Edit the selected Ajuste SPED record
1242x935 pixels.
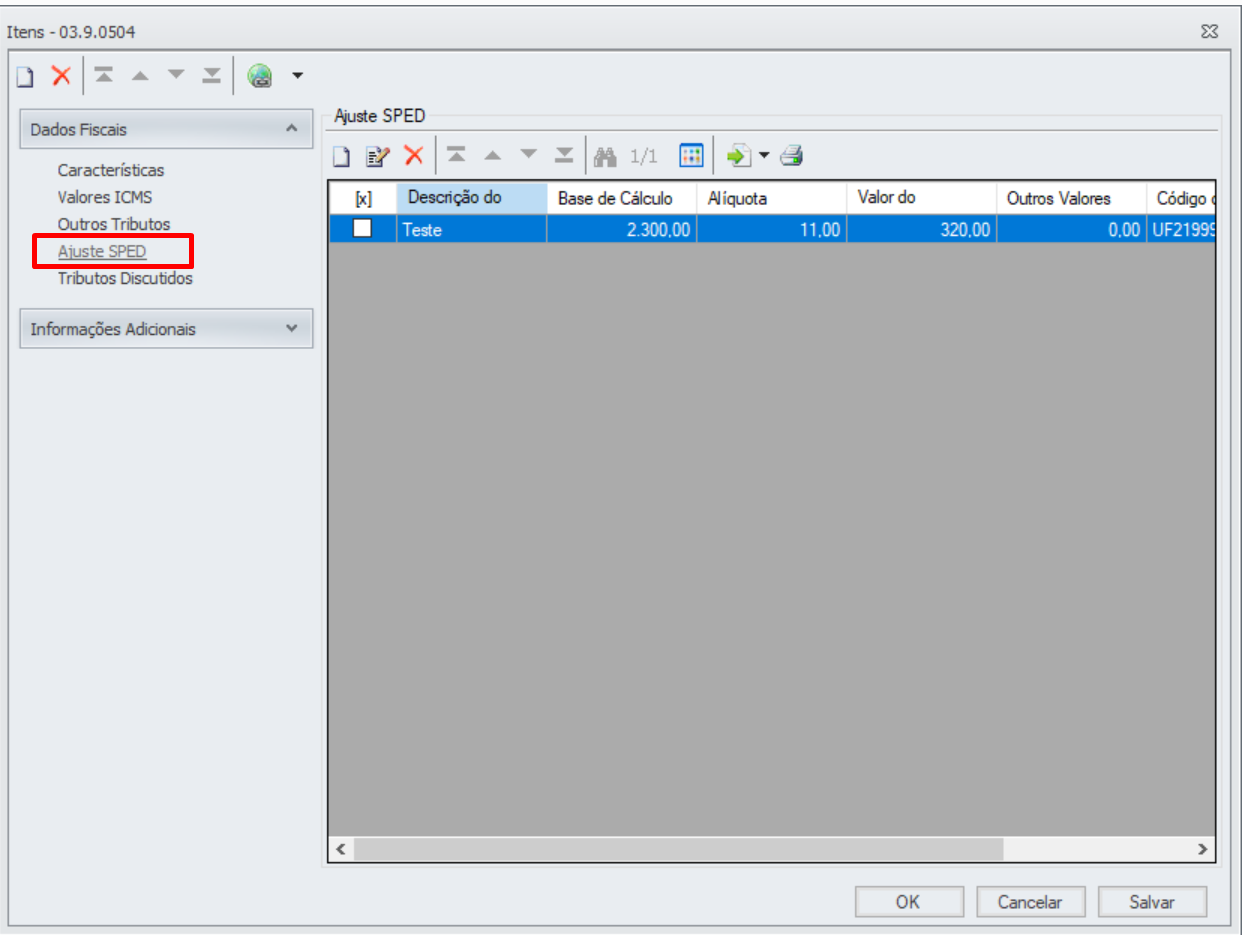tap(377, 156)
